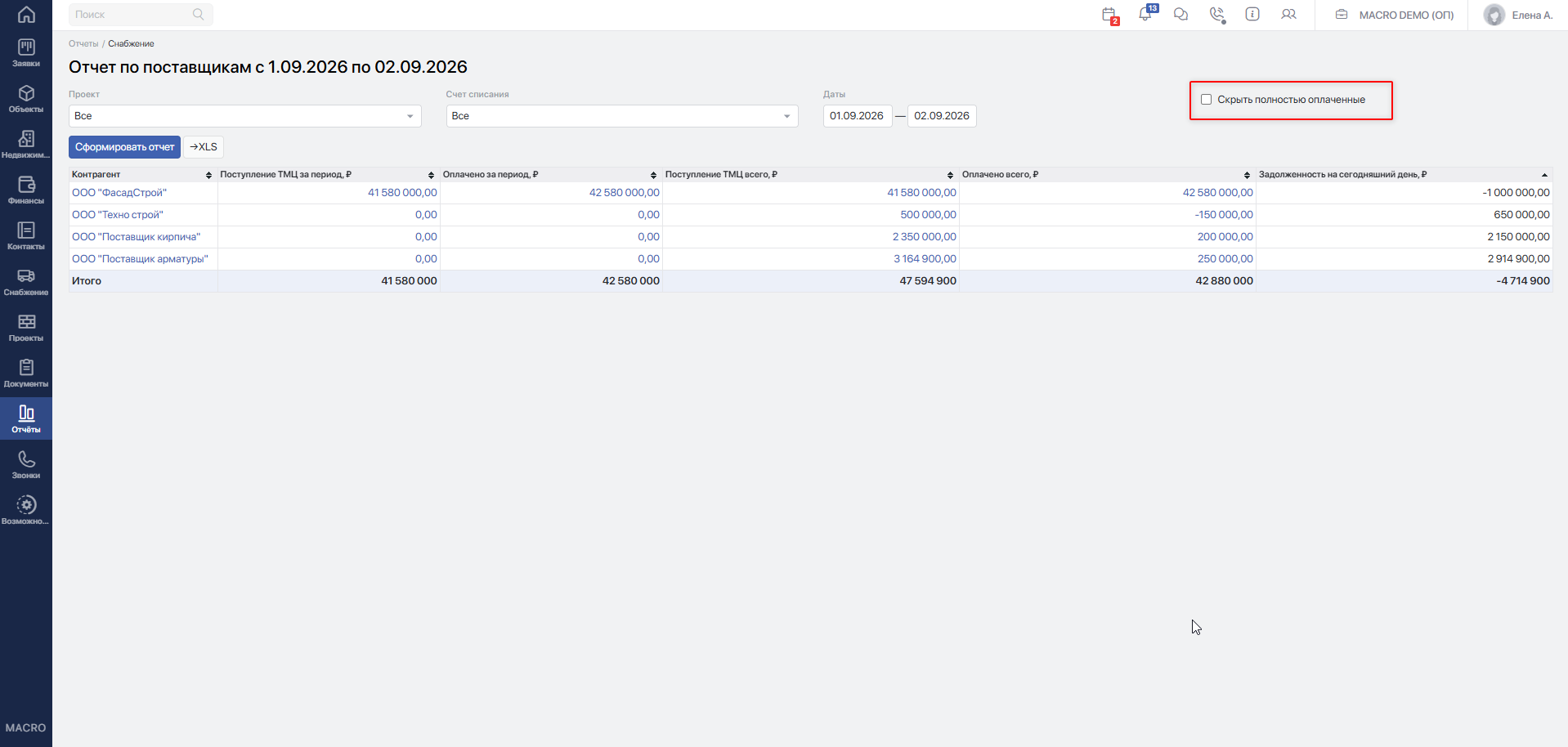Open the home icon in sidebar
This screenshot has height=747, width=1568.
click(x=26, y=15)
